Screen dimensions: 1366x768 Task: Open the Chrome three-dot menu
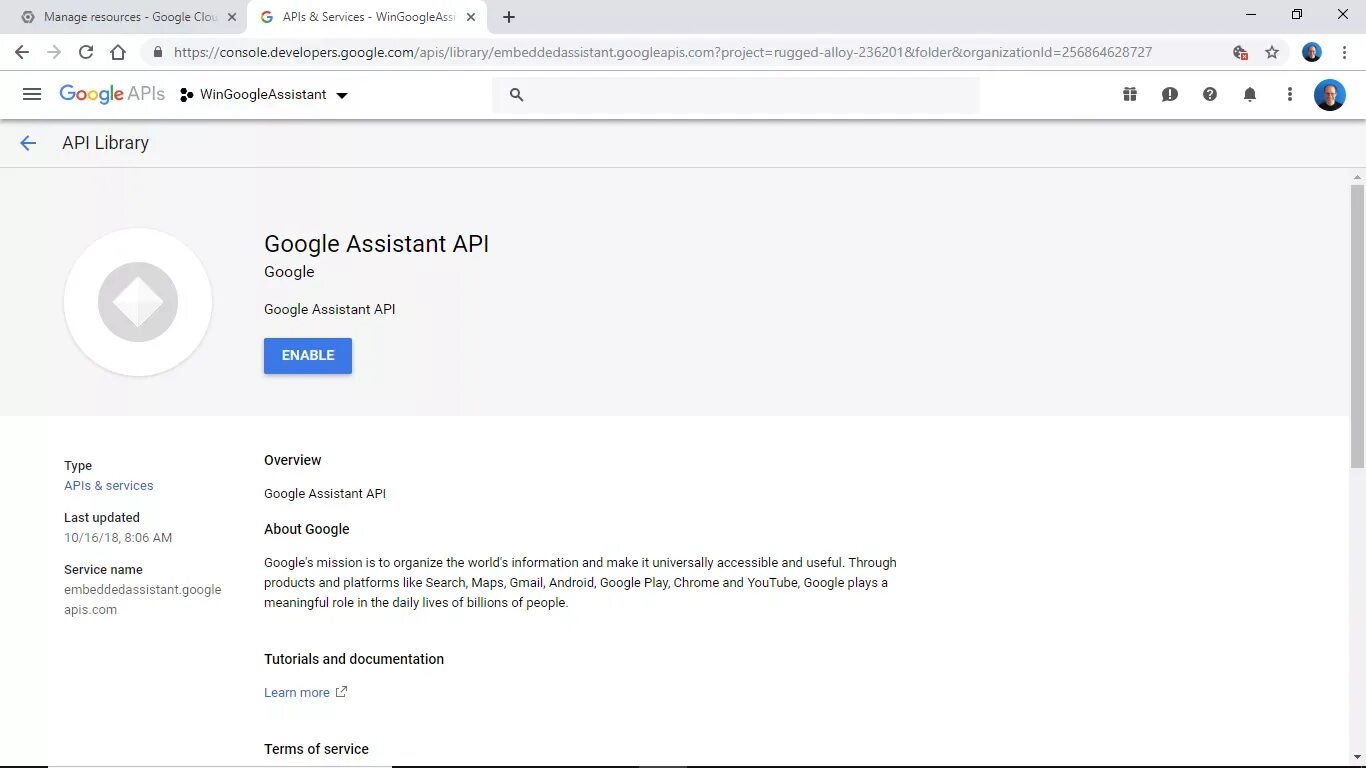(x=1344, y=52)
